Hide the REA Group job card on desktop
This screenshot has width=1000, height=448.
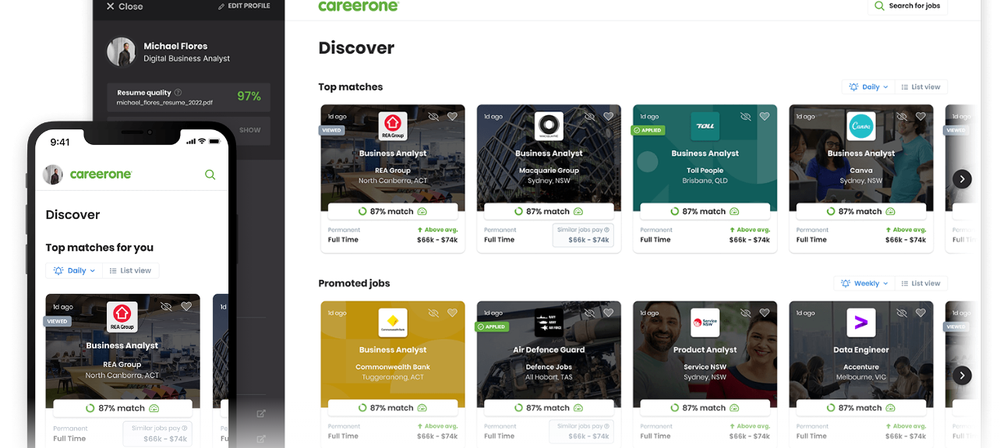pyautogui.click(x=434, y=117)
